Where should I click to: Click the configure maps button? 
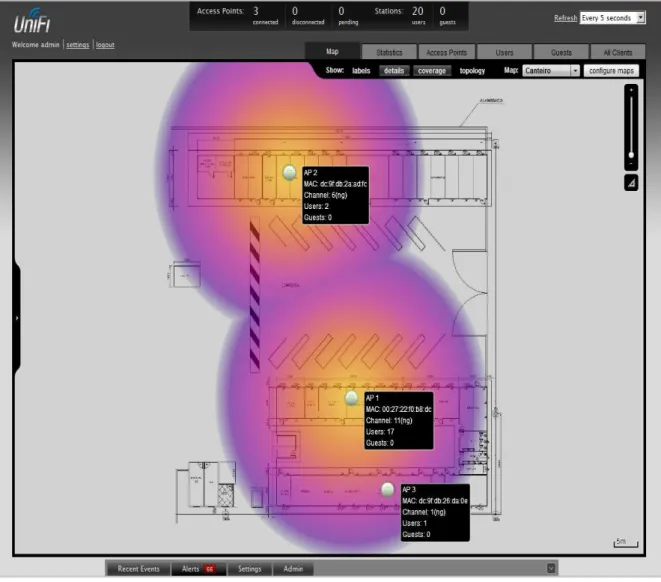[611, 71]
